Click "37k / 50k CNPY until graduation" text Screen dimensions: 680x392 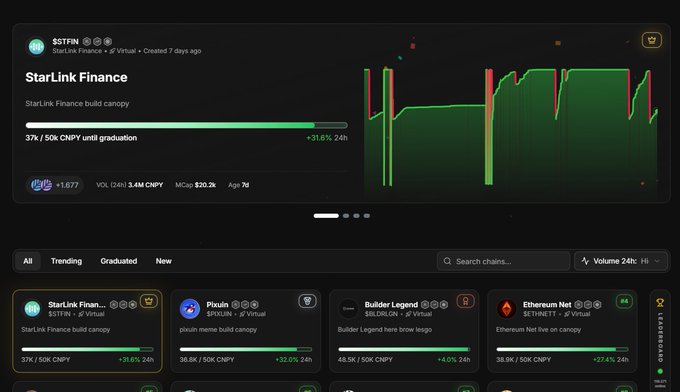[x=81, y=138]
